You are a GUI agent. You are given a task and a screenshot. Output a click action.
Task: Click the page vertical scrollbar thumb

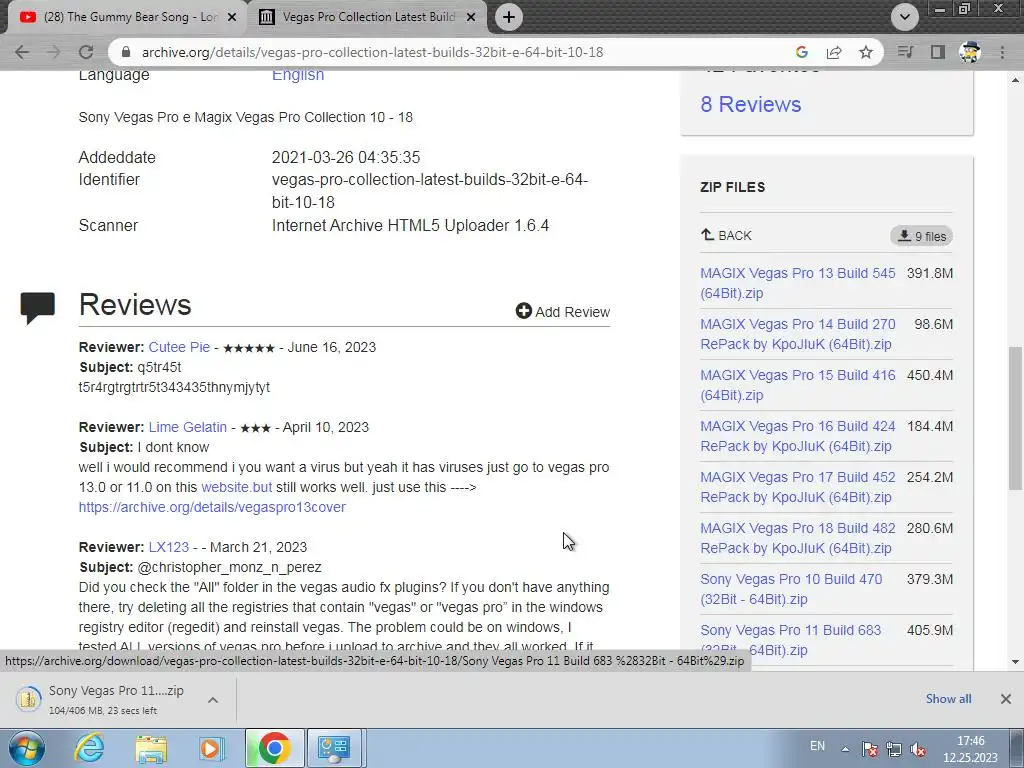click(1015, 418)
